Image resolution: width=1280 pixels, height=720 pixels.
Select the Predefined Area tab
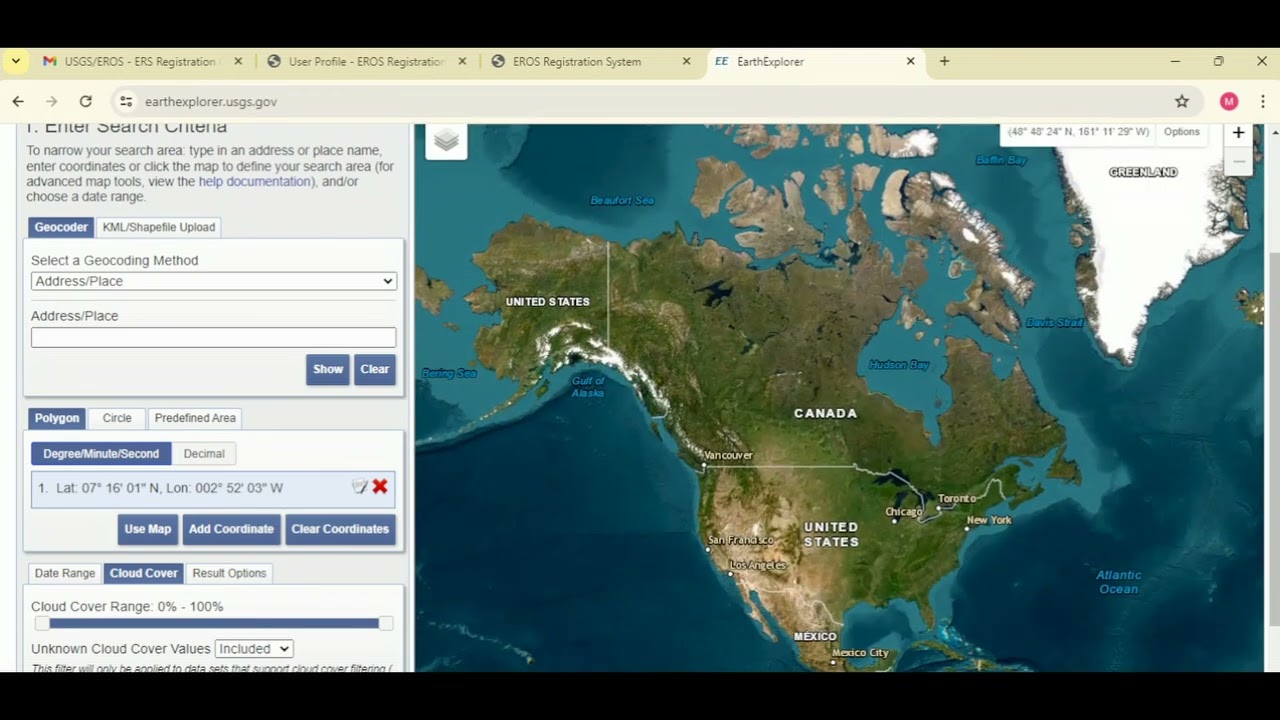coord(195,418)
